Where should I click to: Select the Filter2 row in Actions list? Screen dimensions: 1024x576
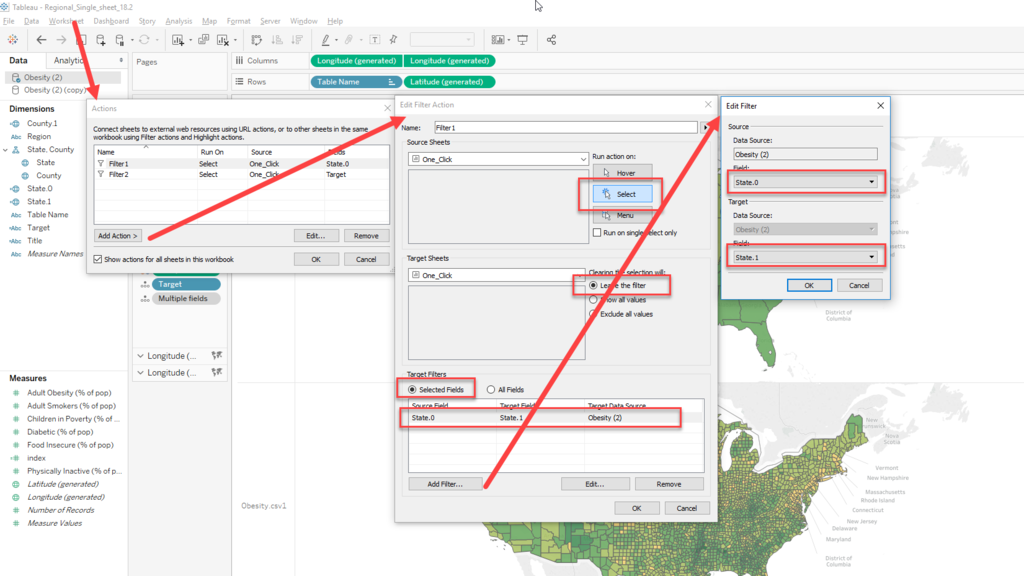[x=241, y=174]
